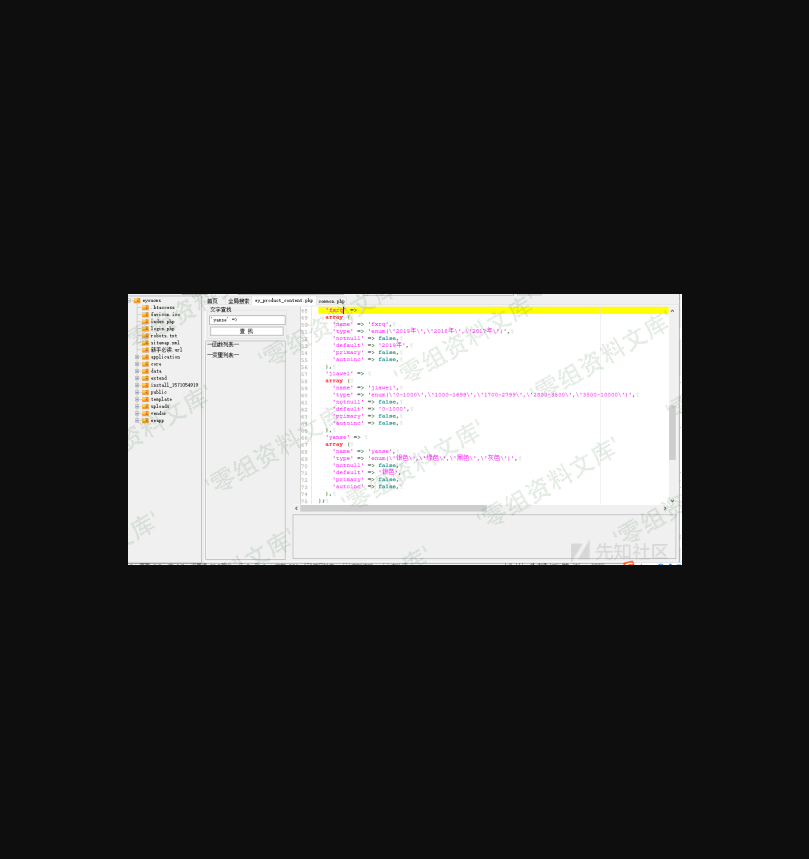Open the 全局搜索 tab
Viewport: 809px width, 859px height.
coord(238,301)
